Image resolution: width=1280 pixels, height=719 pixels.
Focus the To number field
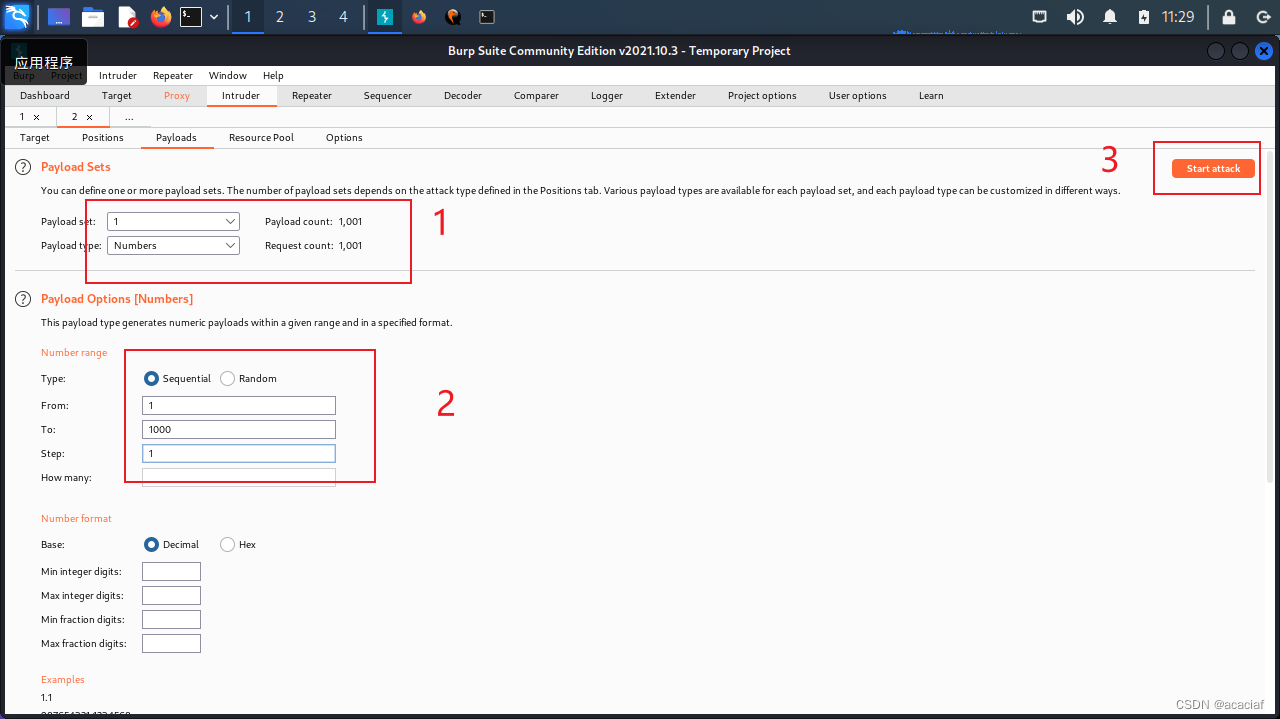click(x=239, y=429)
